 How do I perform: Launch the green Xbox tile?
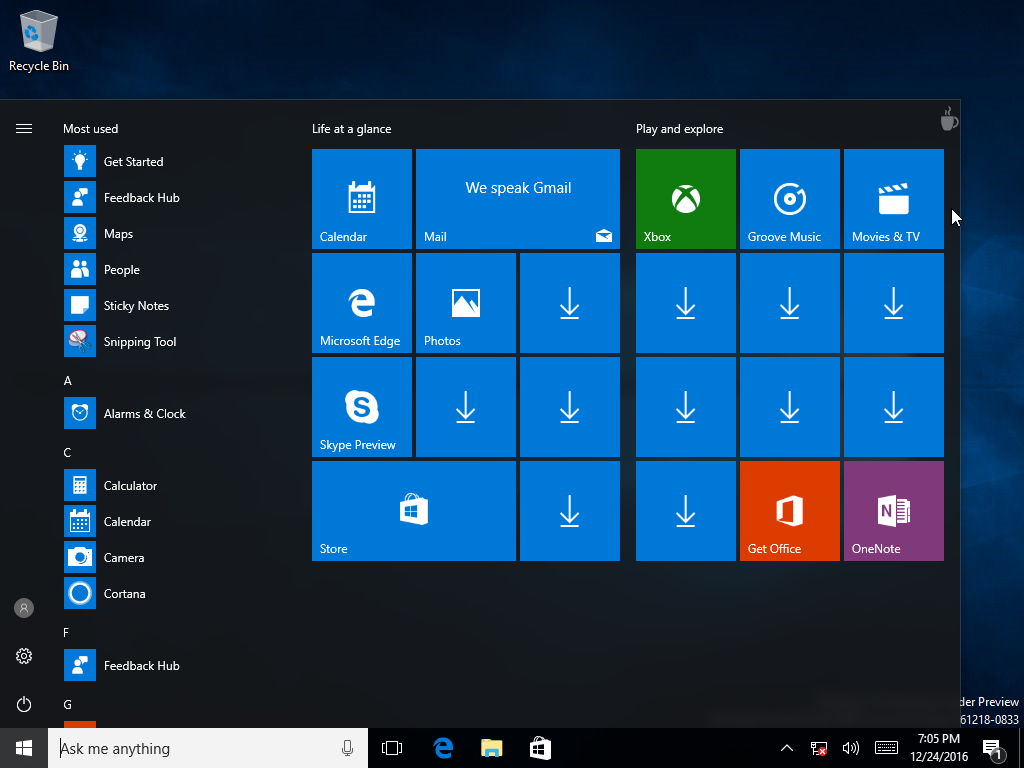click(x=686, y=199)
